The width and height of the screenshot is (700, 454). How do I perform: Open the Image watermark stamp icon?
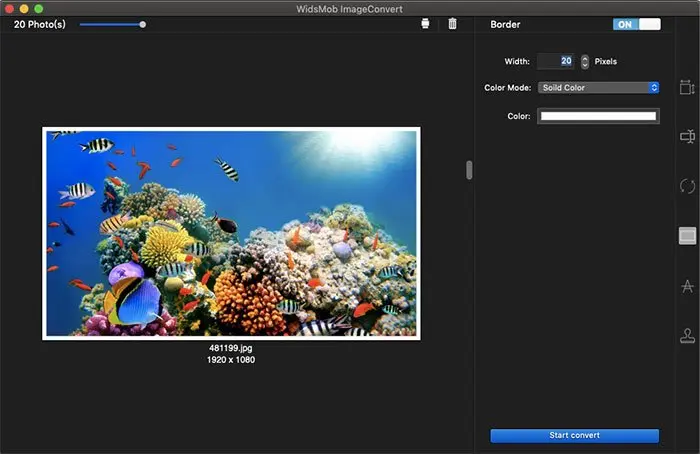[x=687, y=335]
